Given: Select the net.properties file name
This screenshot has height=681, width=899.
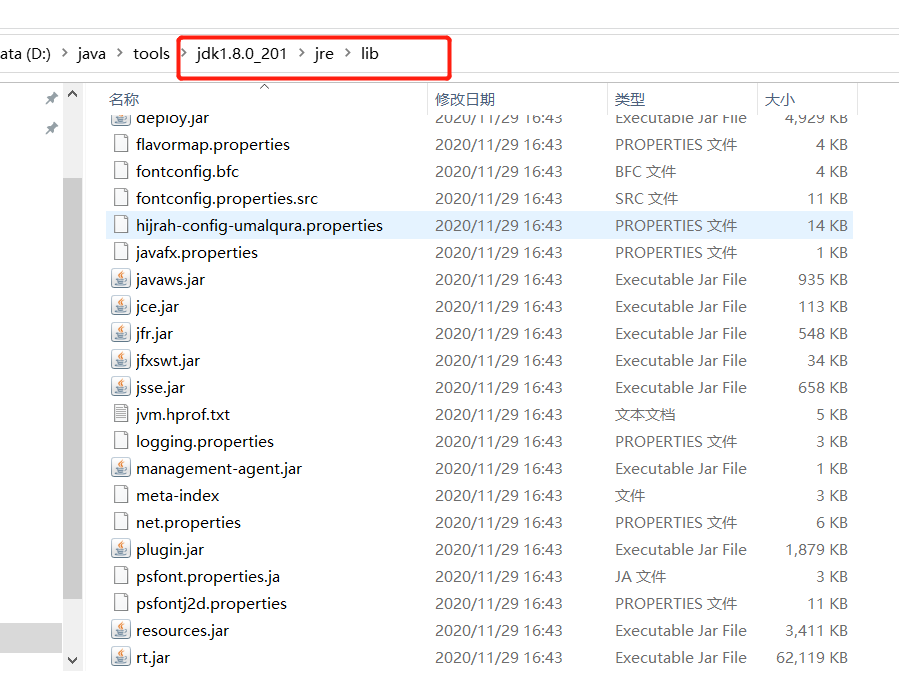Looking at the screenshot, I should tap(188, 522).
